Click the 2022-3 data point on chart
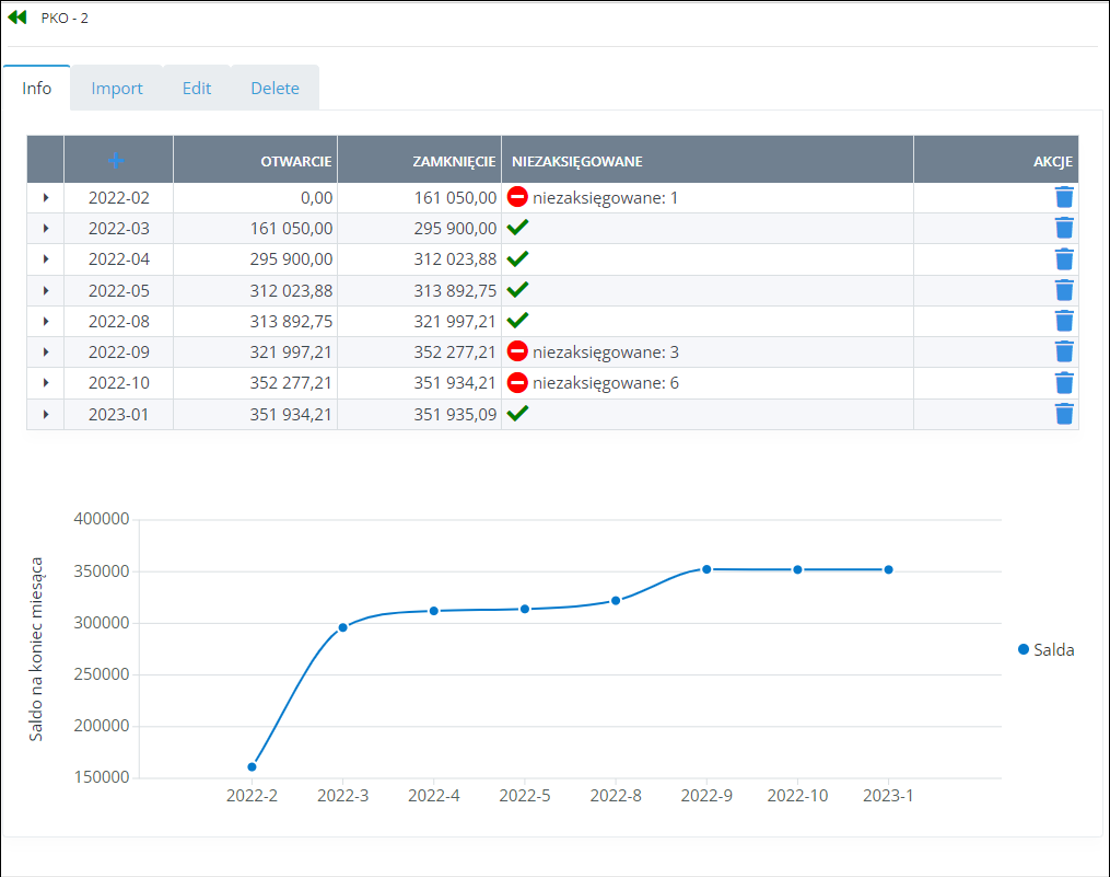This screenshot has width=1110, height=877. point(343,627)
